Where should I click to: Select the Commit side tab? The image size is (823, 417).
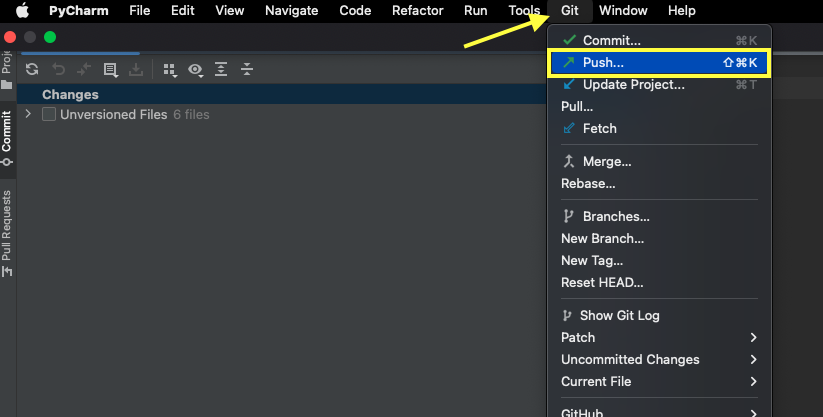7,138
